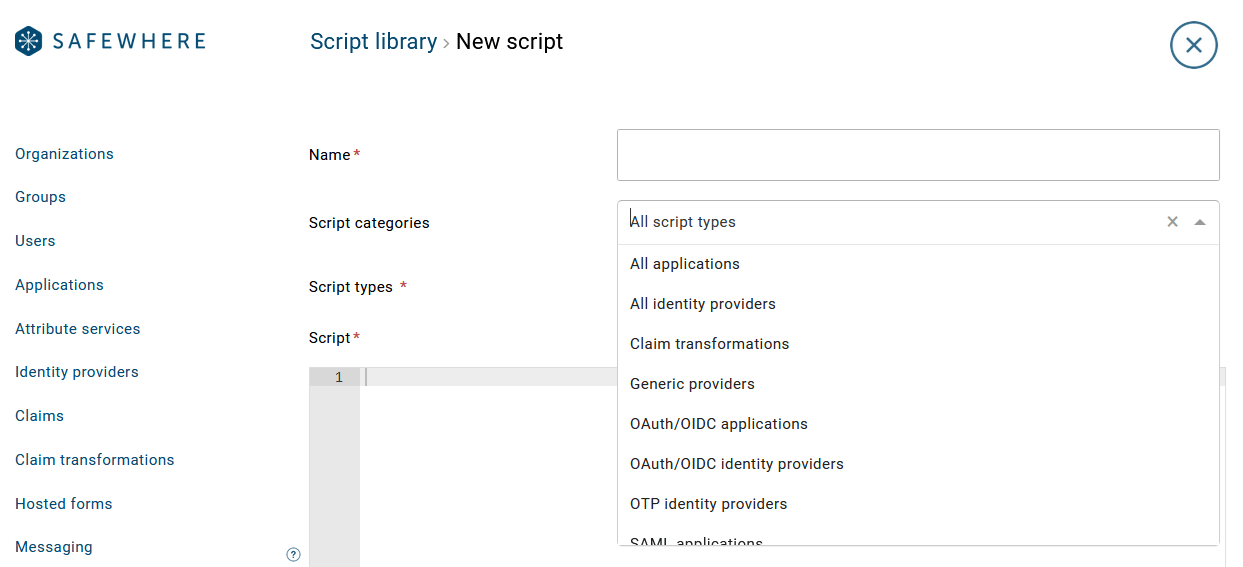Screen dimensions: 1243x567
Task: Select All applications option
Action: [685, 264]
